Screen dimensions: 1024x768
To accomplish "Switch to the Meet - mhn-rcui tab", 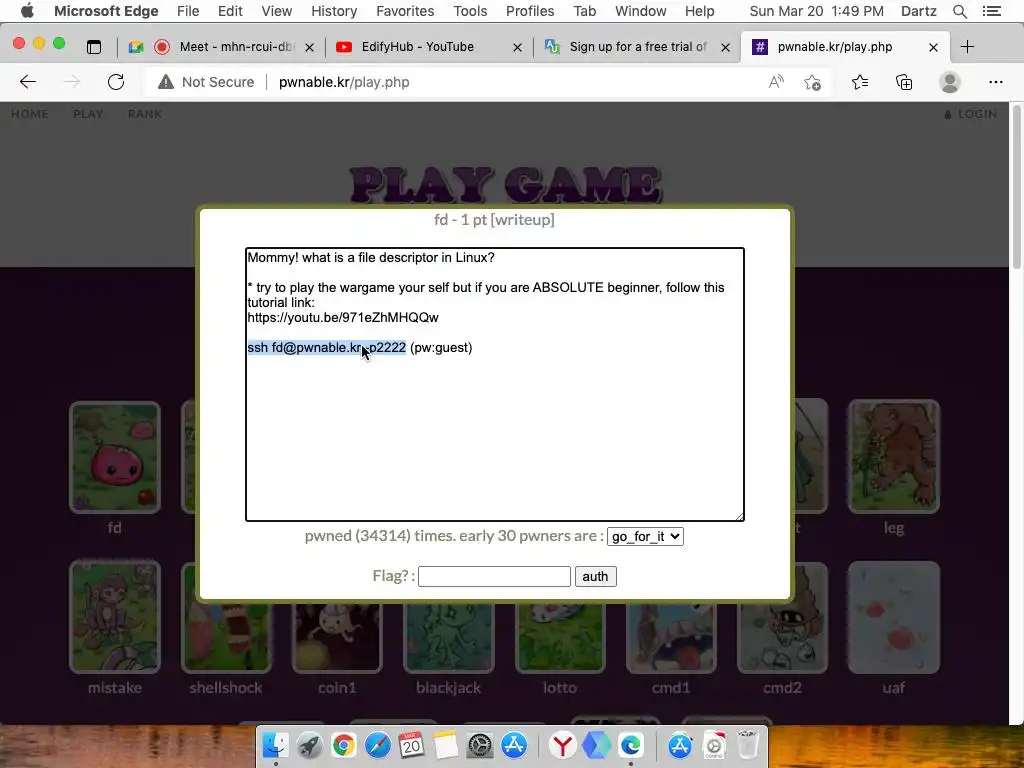I will pos(222,47).
